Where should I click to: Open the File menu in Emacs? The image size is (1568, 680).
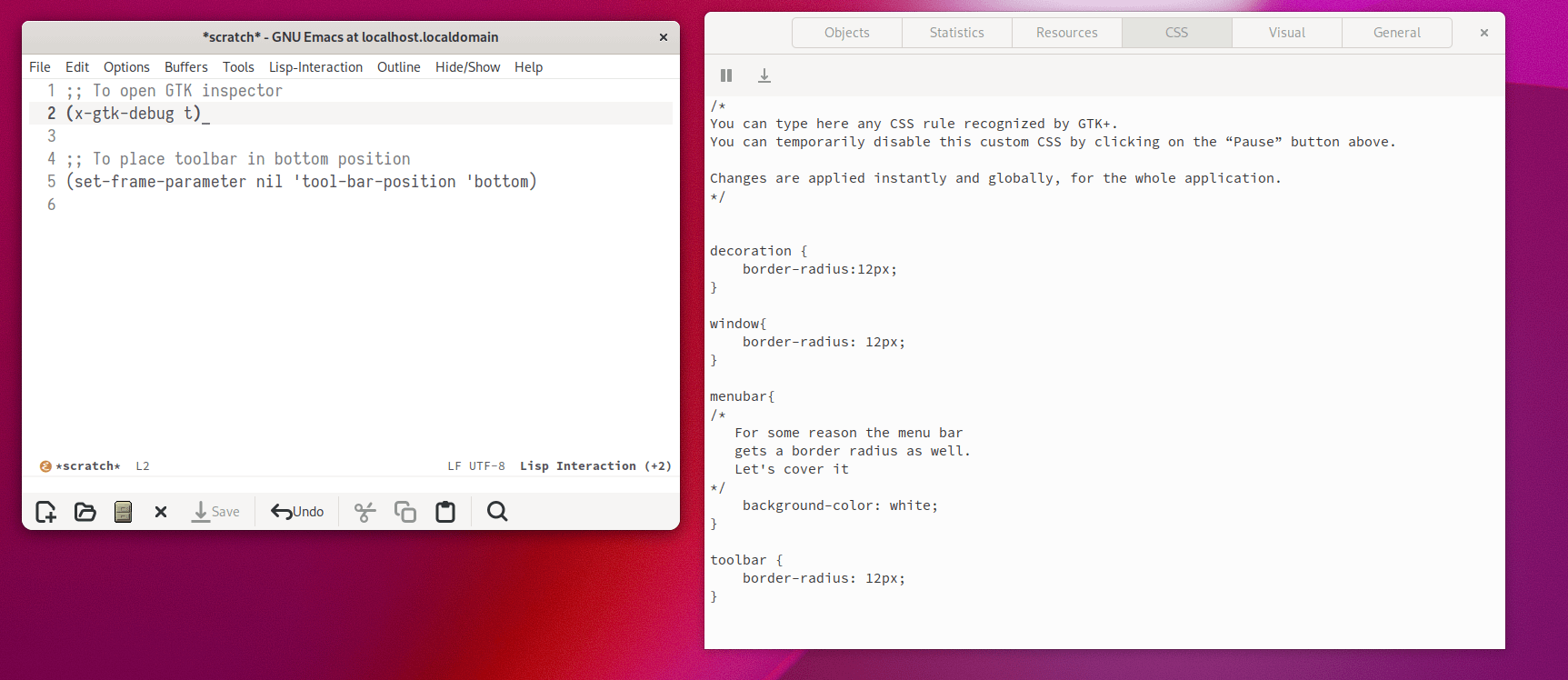tap(40, 67)
